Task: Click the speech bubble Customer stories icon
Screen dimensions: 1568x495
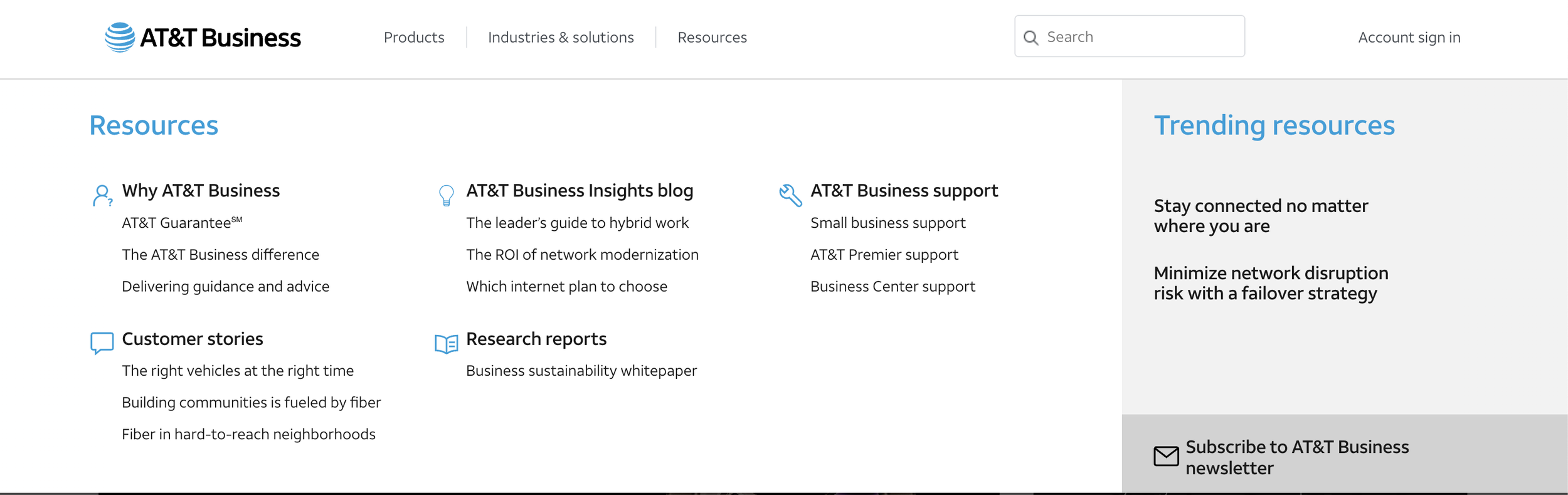Action: 102,343
